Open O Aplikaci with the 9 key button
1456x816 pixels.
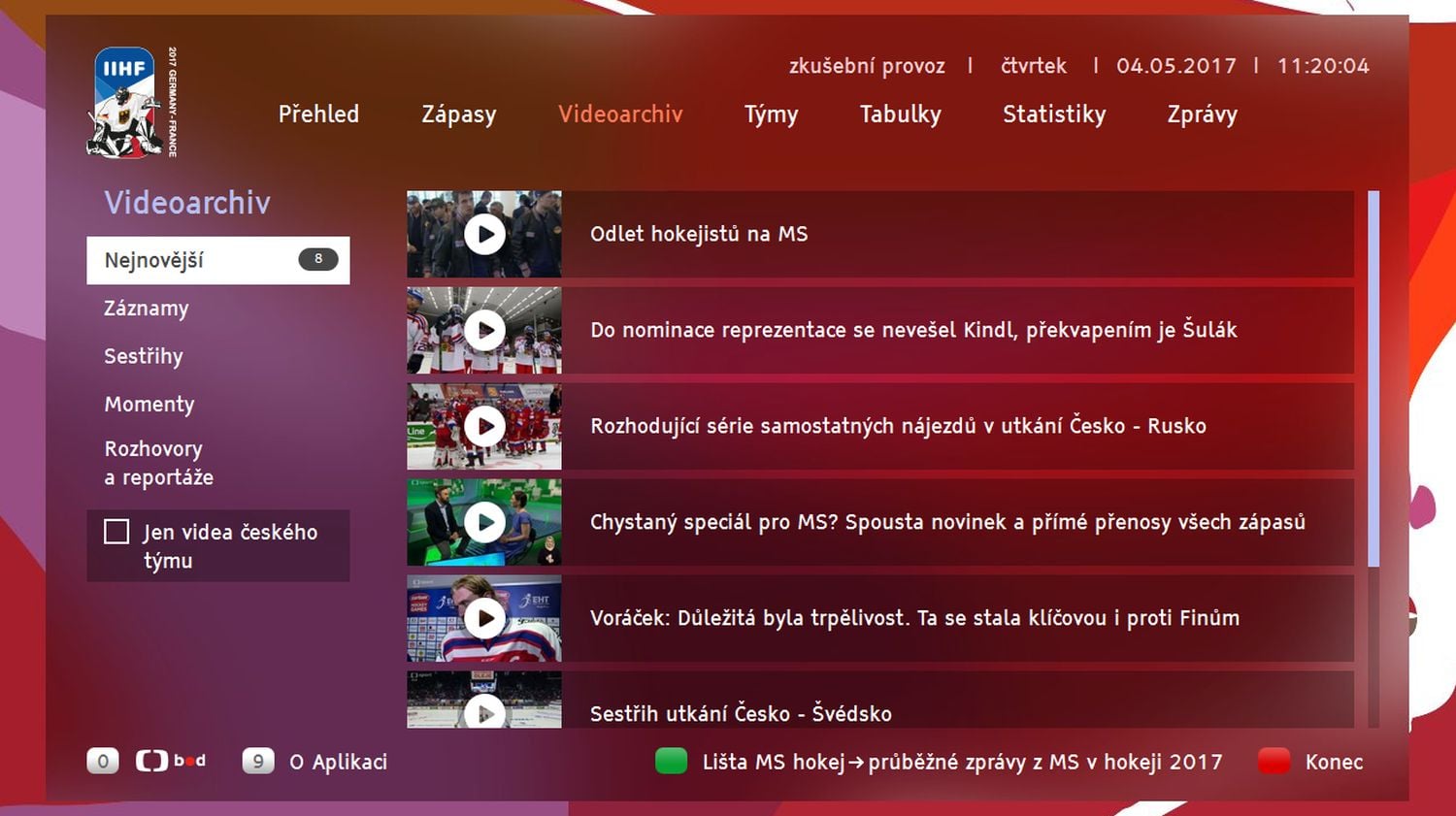click(257, 762)
